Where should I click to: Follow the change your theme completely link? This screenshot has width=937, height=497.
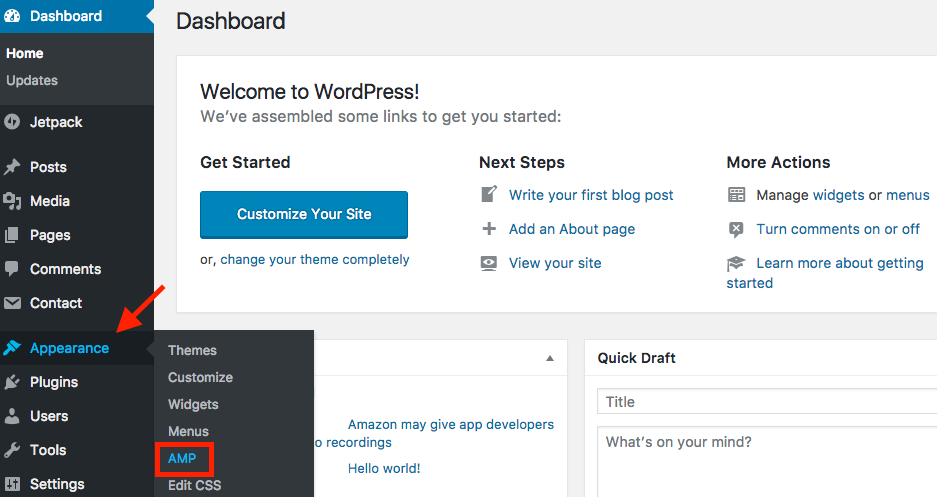(x=315, y=260)
